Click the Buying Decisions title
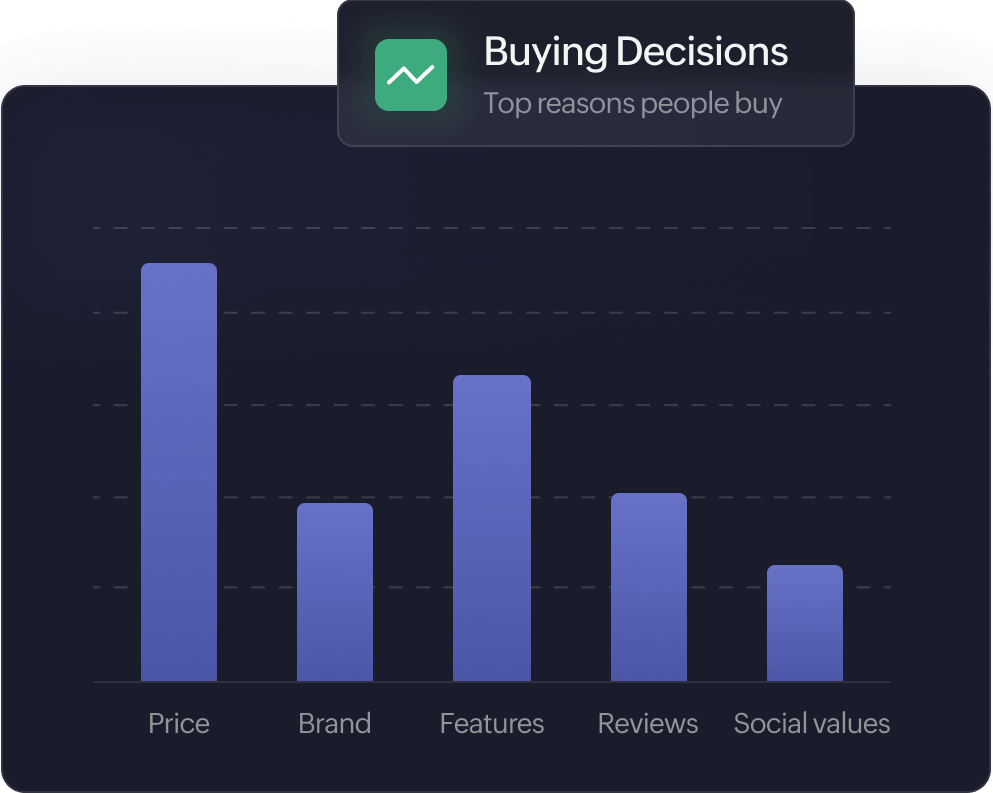 coord(635,52)
